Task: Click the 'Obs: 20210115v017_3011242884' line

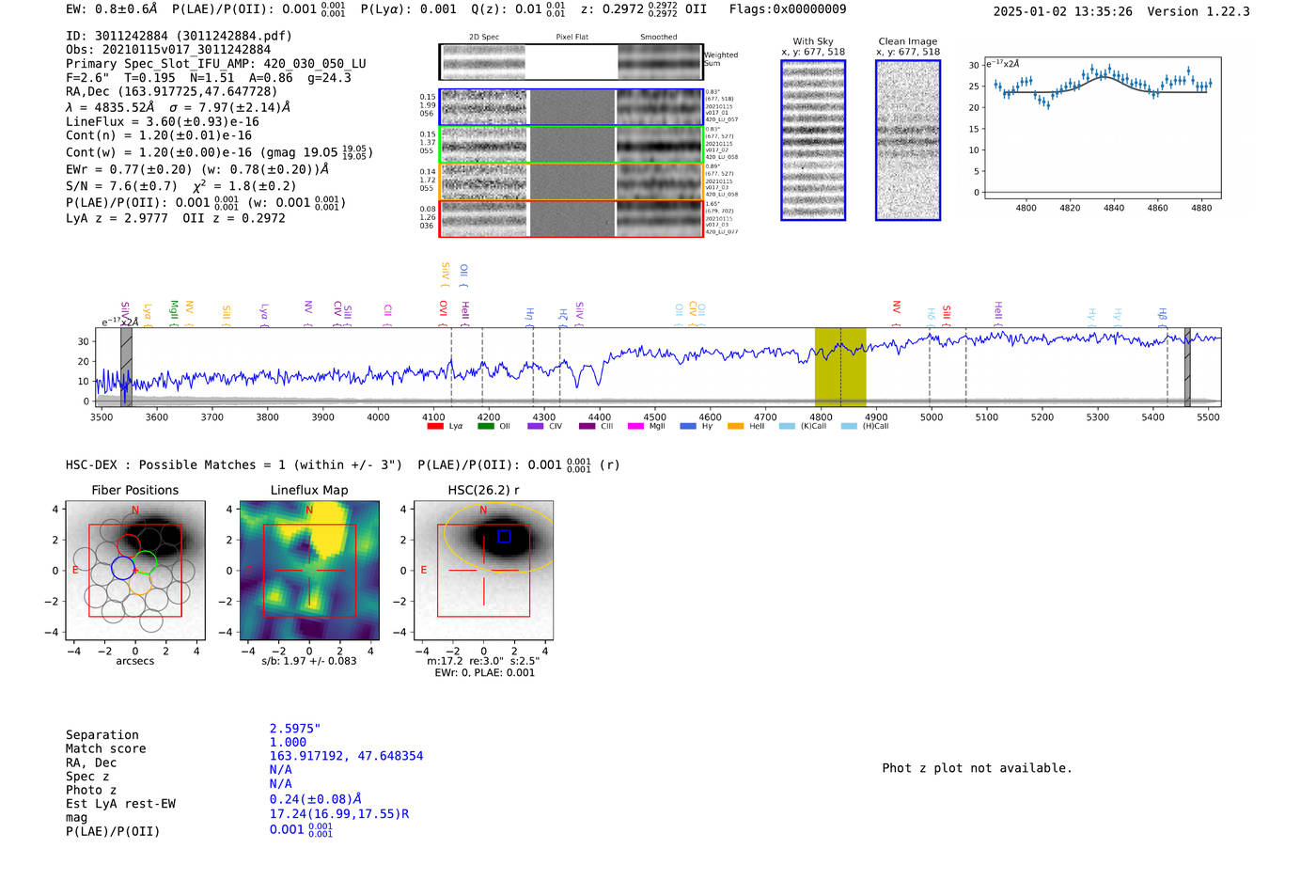Action: (x=168, y=50)
